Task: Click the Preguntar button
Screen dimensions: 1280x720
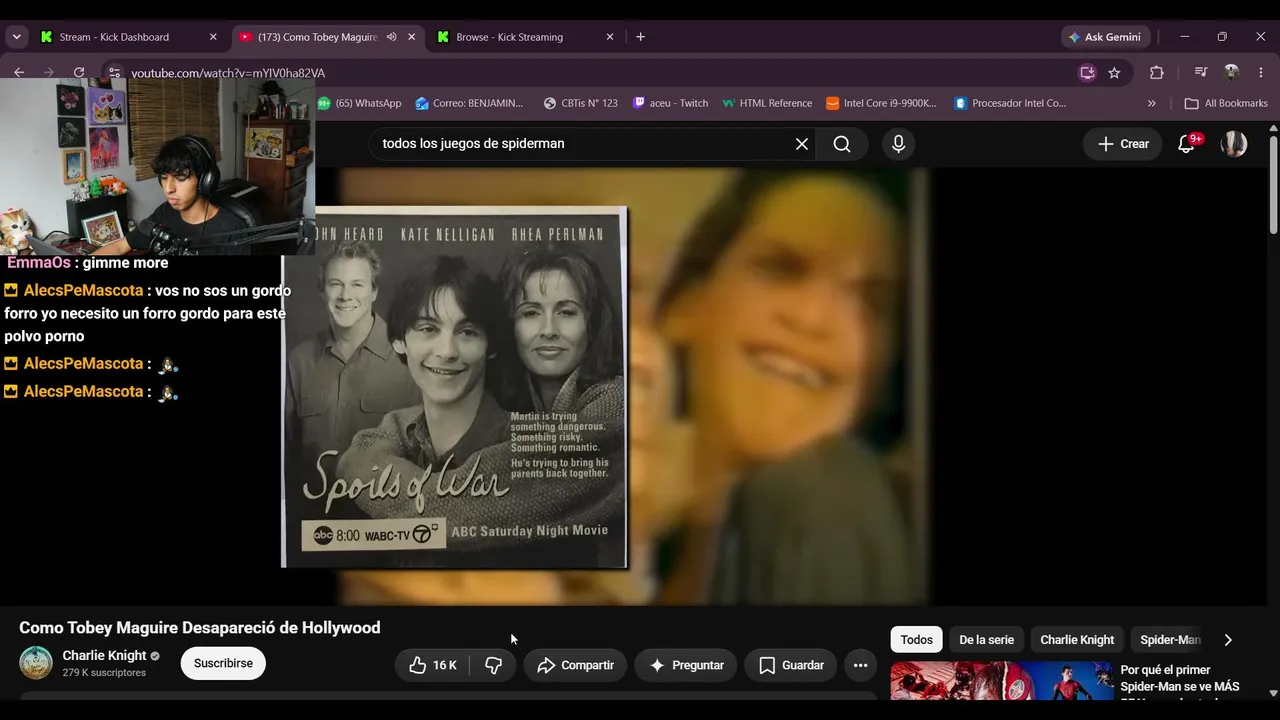Action: tap(686, 665)
